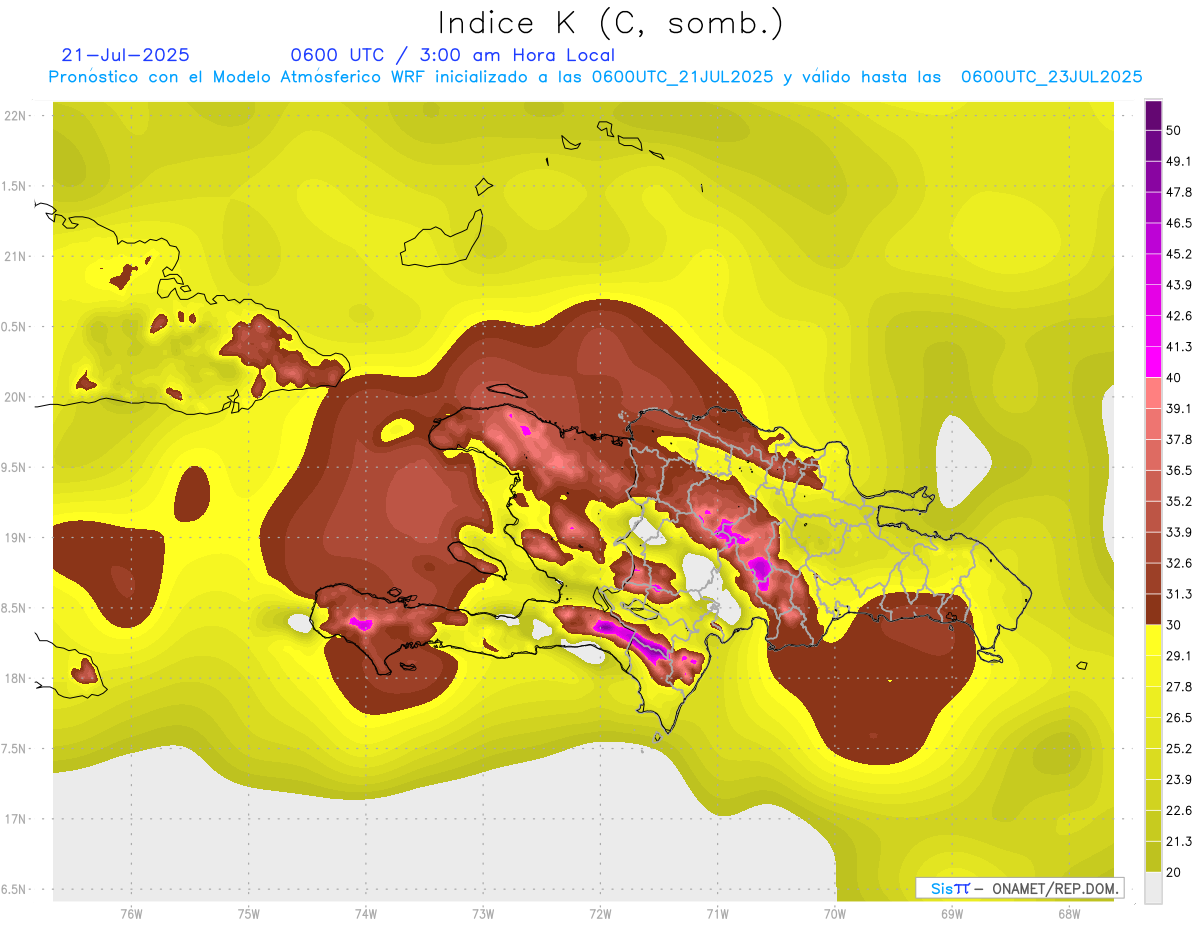Click the '9.5N' latitude label

click(x=15, y=468)
